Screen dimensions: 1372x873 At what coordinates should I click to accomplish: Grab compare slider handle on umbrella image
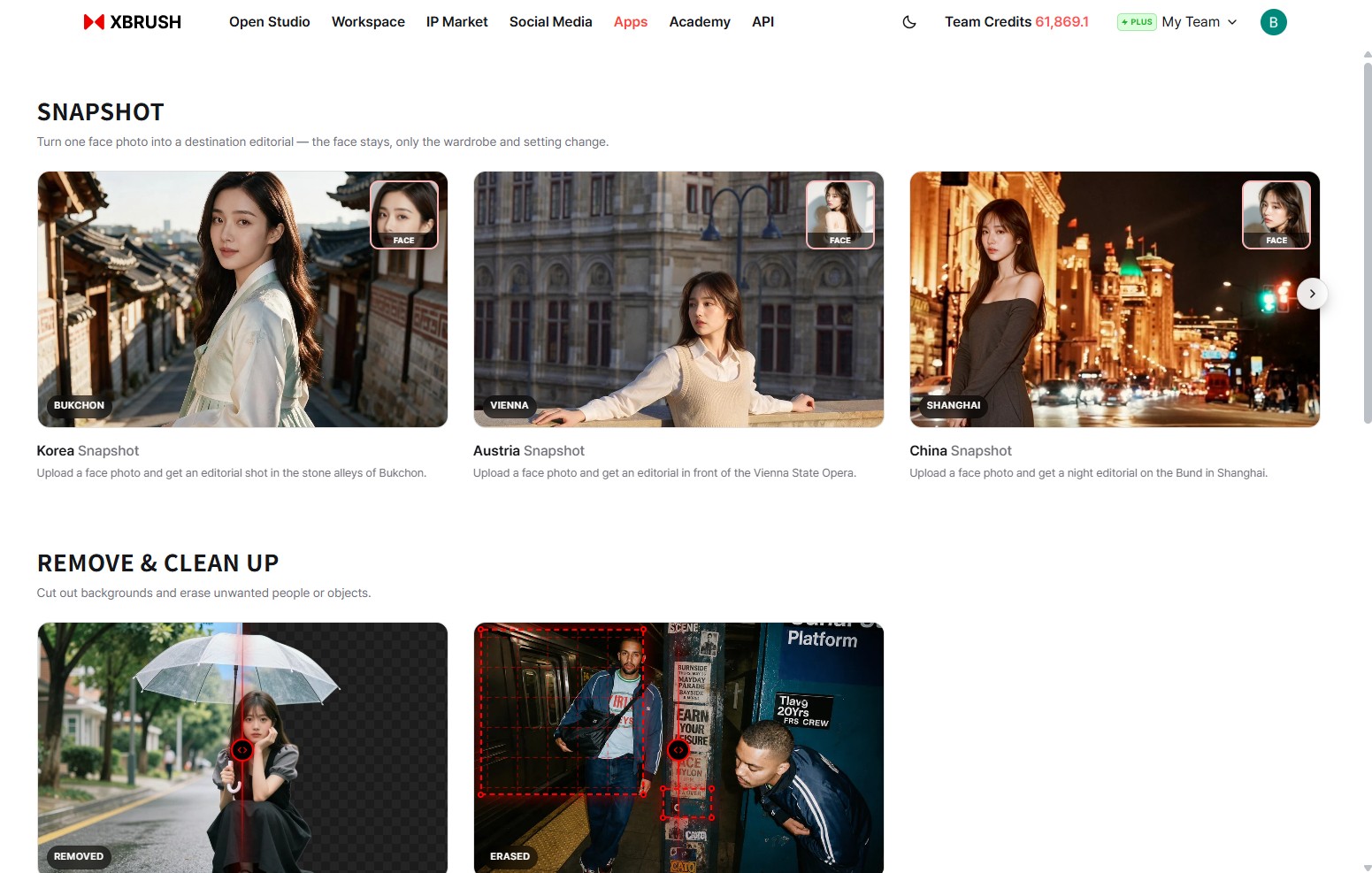pyautogui.click(x=241, y=750)
